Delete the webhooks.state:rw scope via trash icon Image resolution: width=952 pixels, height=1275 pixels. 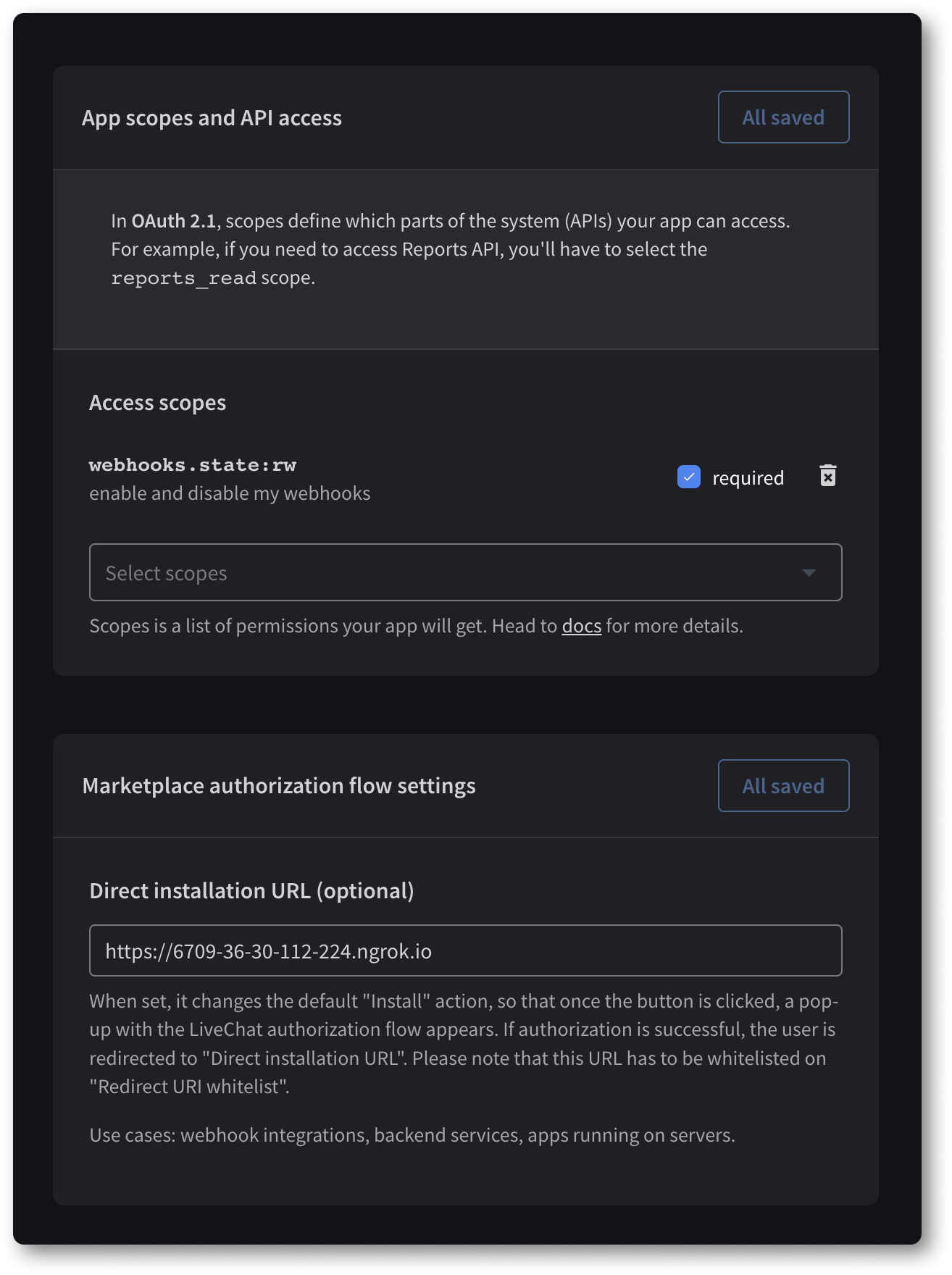tap(827, 476)
